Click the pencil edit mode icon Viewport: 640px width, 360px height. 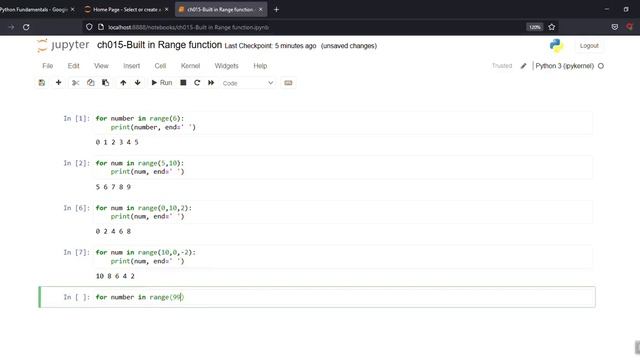point(523,66)
